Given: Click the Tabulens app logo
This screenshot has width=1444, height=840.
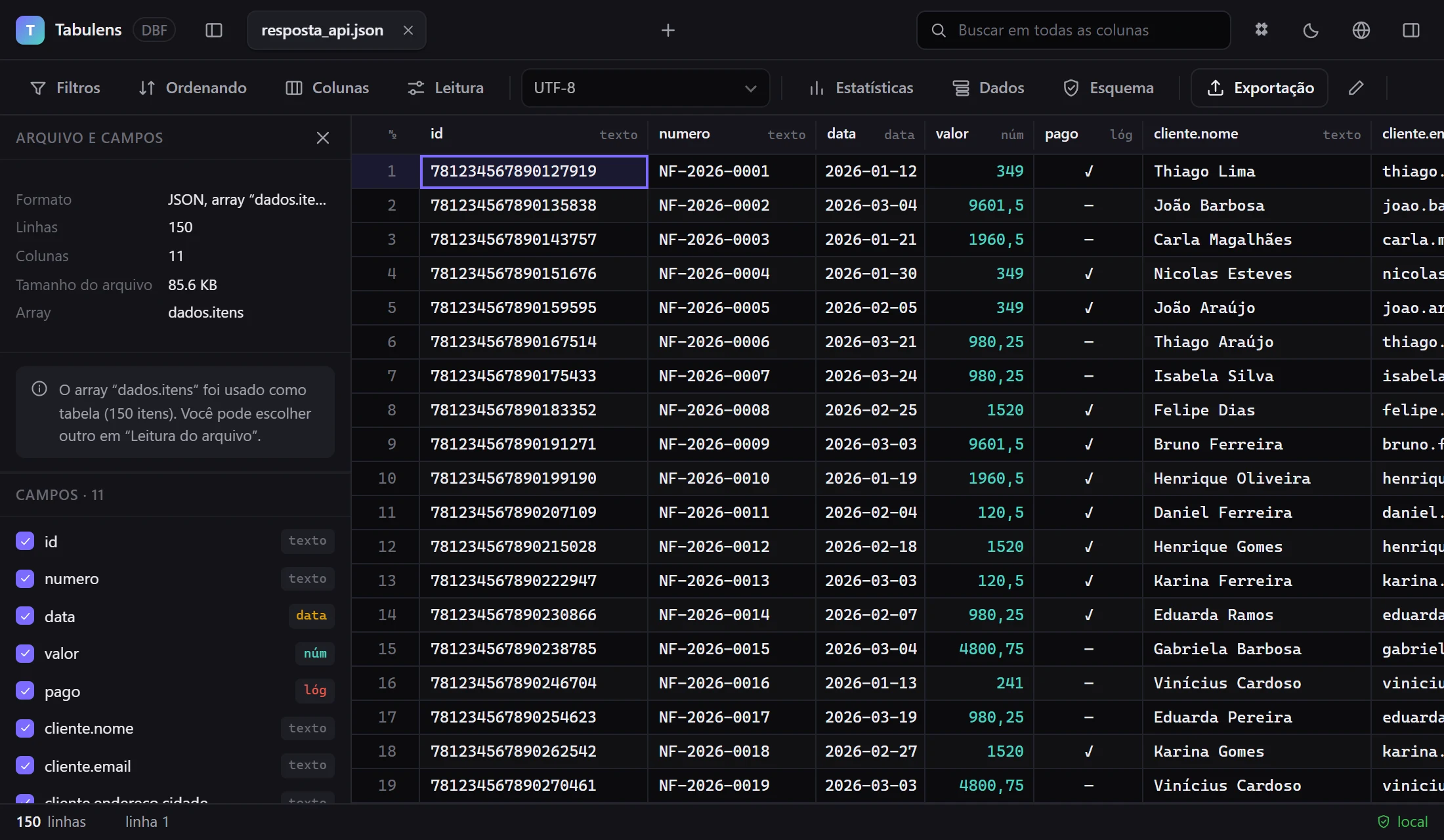Looking at the screenshot, I should [30, 30].
